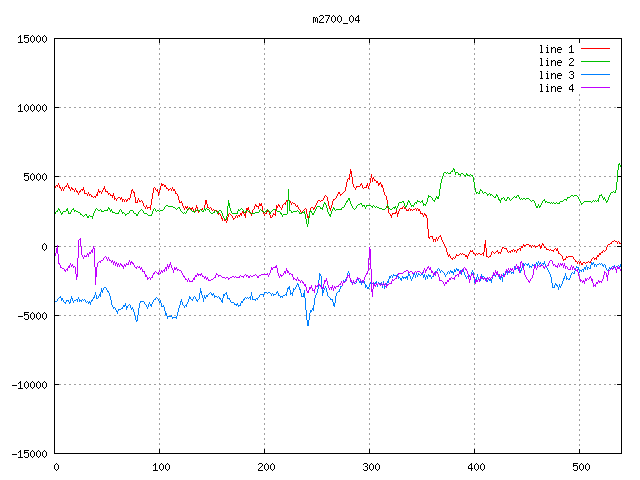Click the red line 1 legend sample
Screen dimensions: 640x480
(x=595, y=49)
